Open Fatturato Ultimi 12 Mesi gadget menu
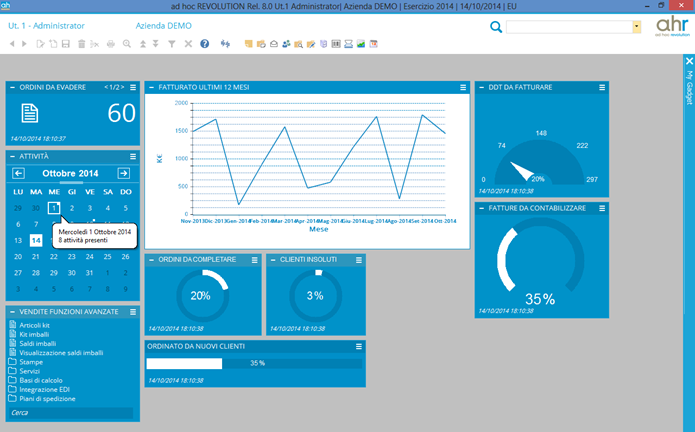Screen dimensions: 695x432 463,88
